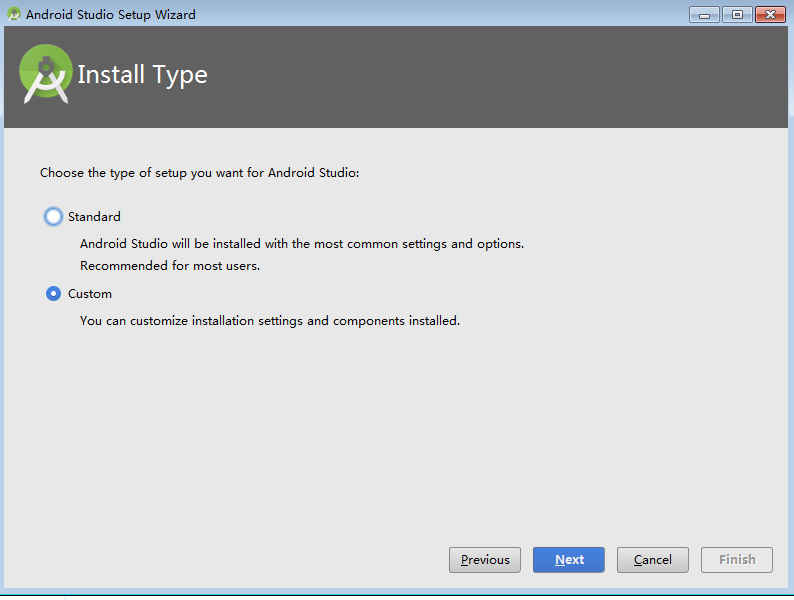Click the "Choose the type of setup" prompt
The width and height of the screenshot is (794, 600).
pos(199,173)
